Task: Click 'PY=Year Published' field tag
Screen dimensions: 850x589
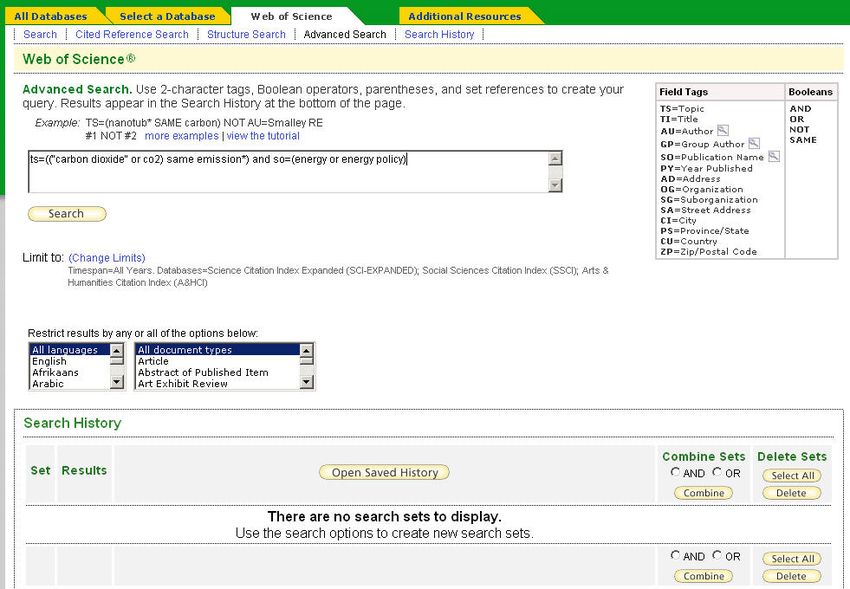Action: click(706, 169)
